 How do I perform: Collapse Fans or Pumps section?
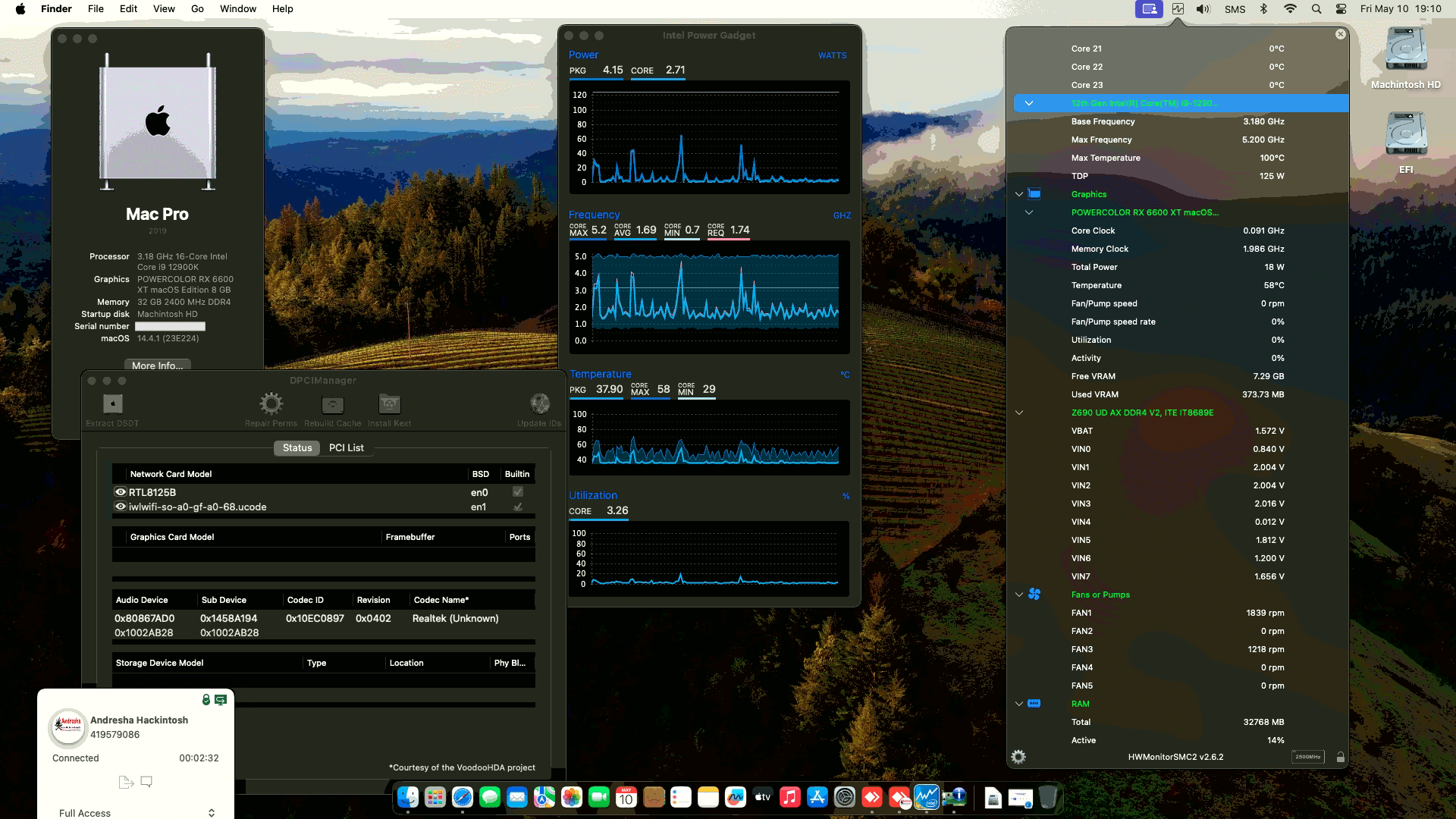tap(1019, 595)
